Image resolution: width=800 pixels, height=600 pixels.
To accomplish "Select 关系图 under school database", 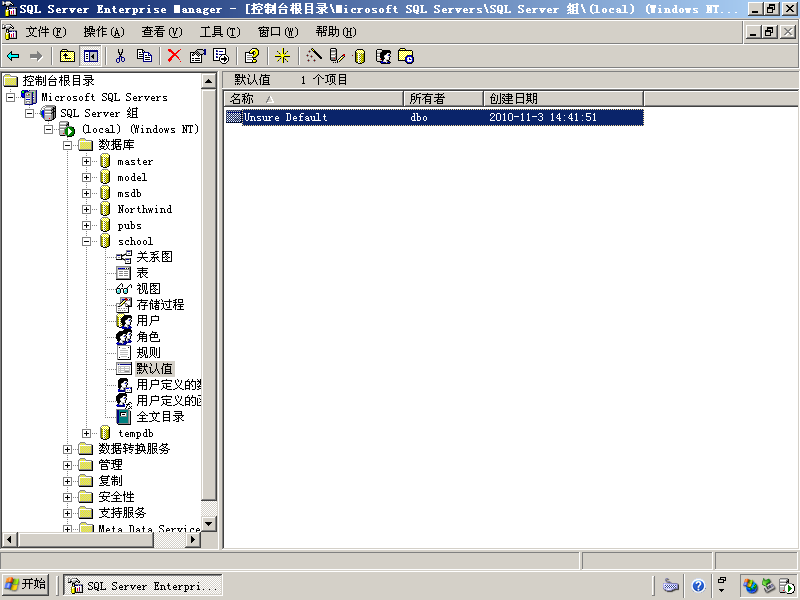I will tap(154, 257).
